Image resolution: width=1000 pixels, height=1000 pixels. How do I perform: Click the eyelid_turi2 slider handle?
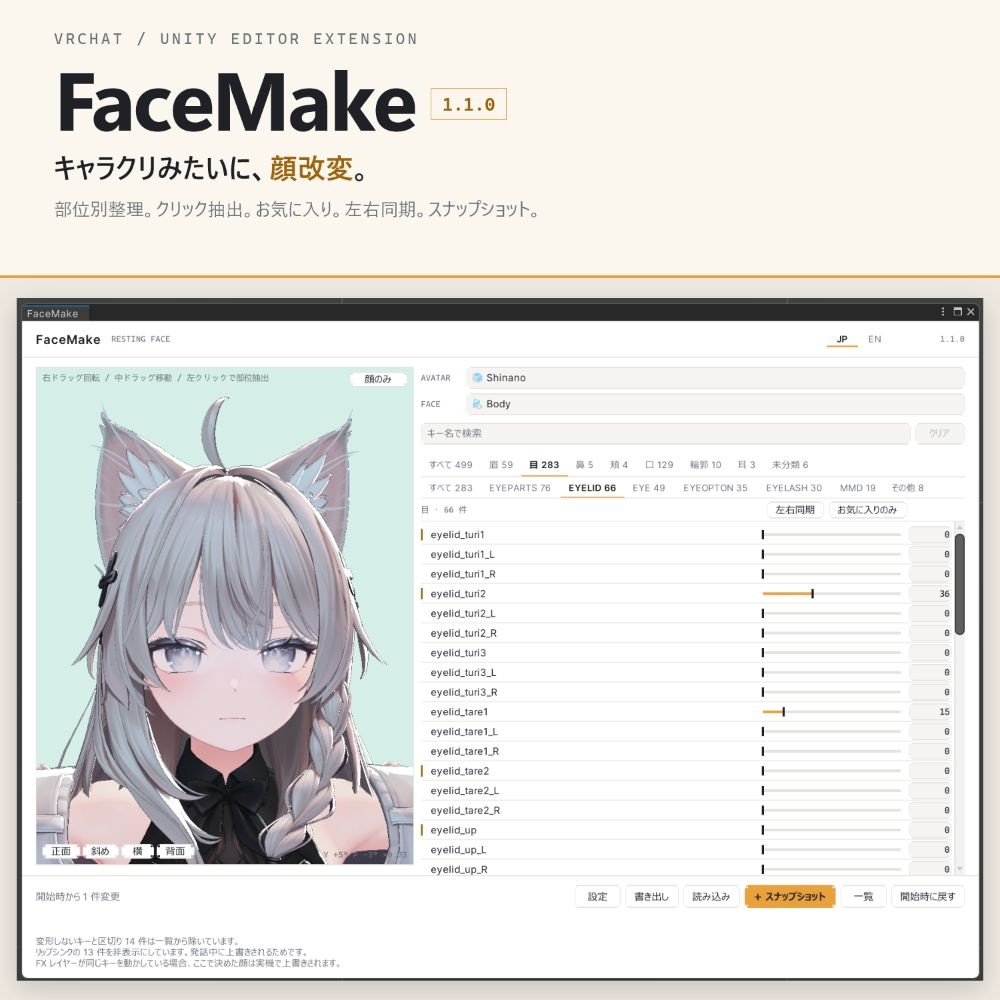point(812,594)
